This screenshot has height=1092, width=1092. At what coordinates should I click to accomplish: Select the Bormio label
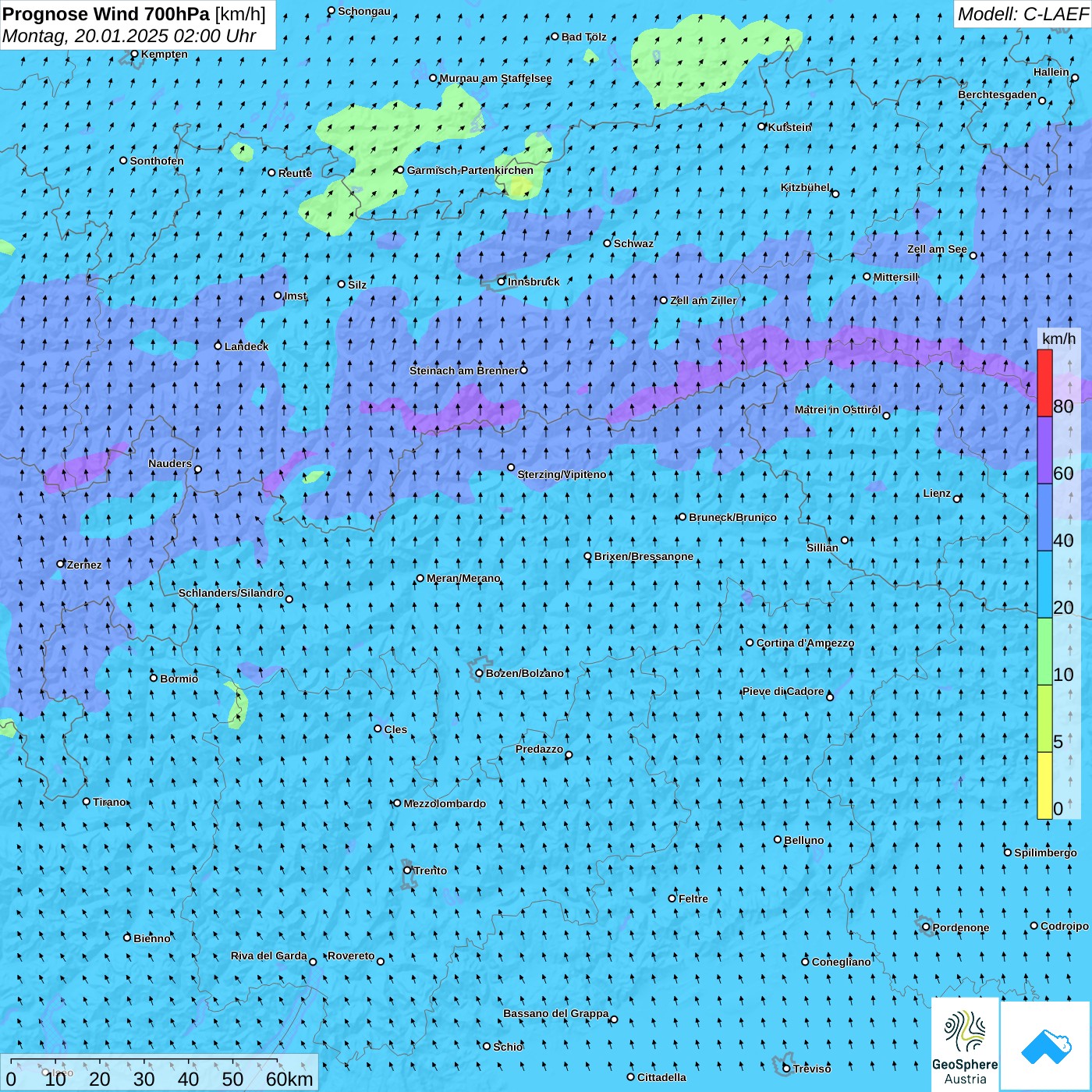[179, 679]
